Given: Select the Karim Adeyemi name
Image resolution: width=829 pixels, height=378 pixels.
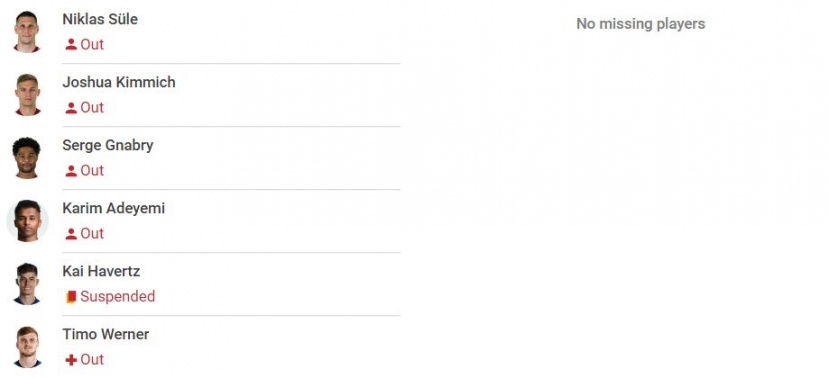Looking at the screenshot, I should click(x=114, y=208).
